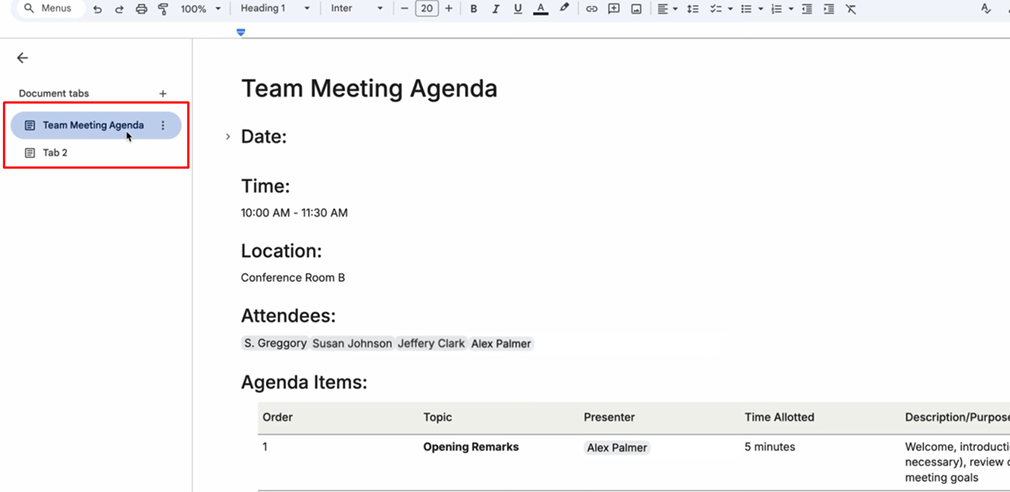
Task: Click the back arrow in the sidebar
Action: 22,58
